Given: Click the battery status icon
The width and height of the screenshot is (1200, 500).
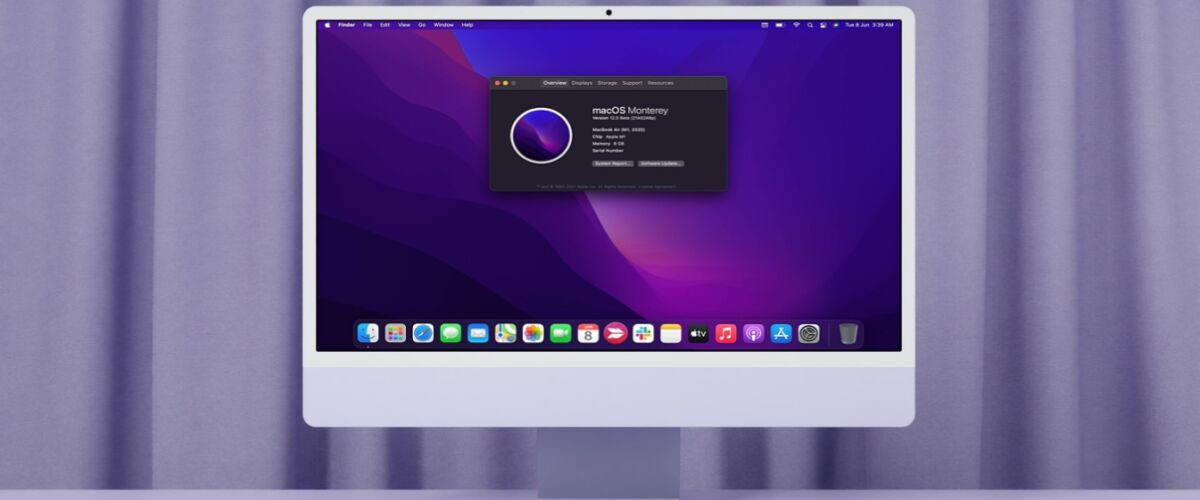Looking at the screenshot, I should (781, 24).
